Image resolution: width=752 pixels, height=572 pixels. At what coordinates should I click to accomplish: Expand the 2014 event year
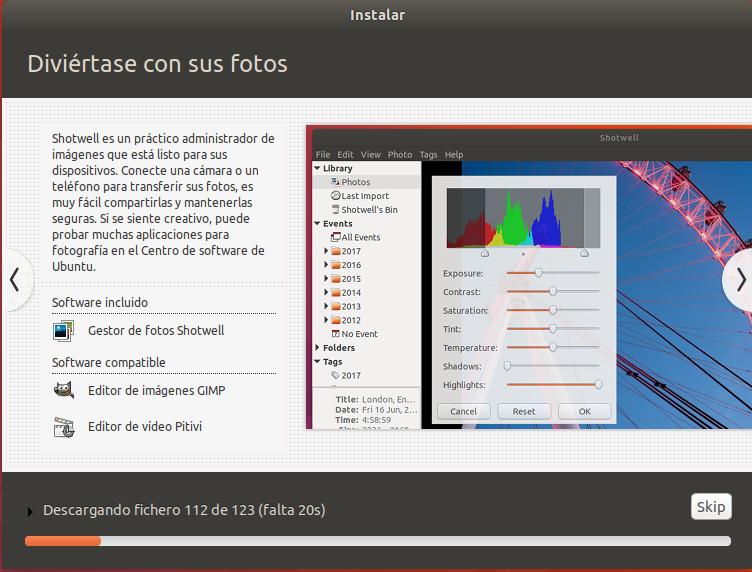[326, 292]
